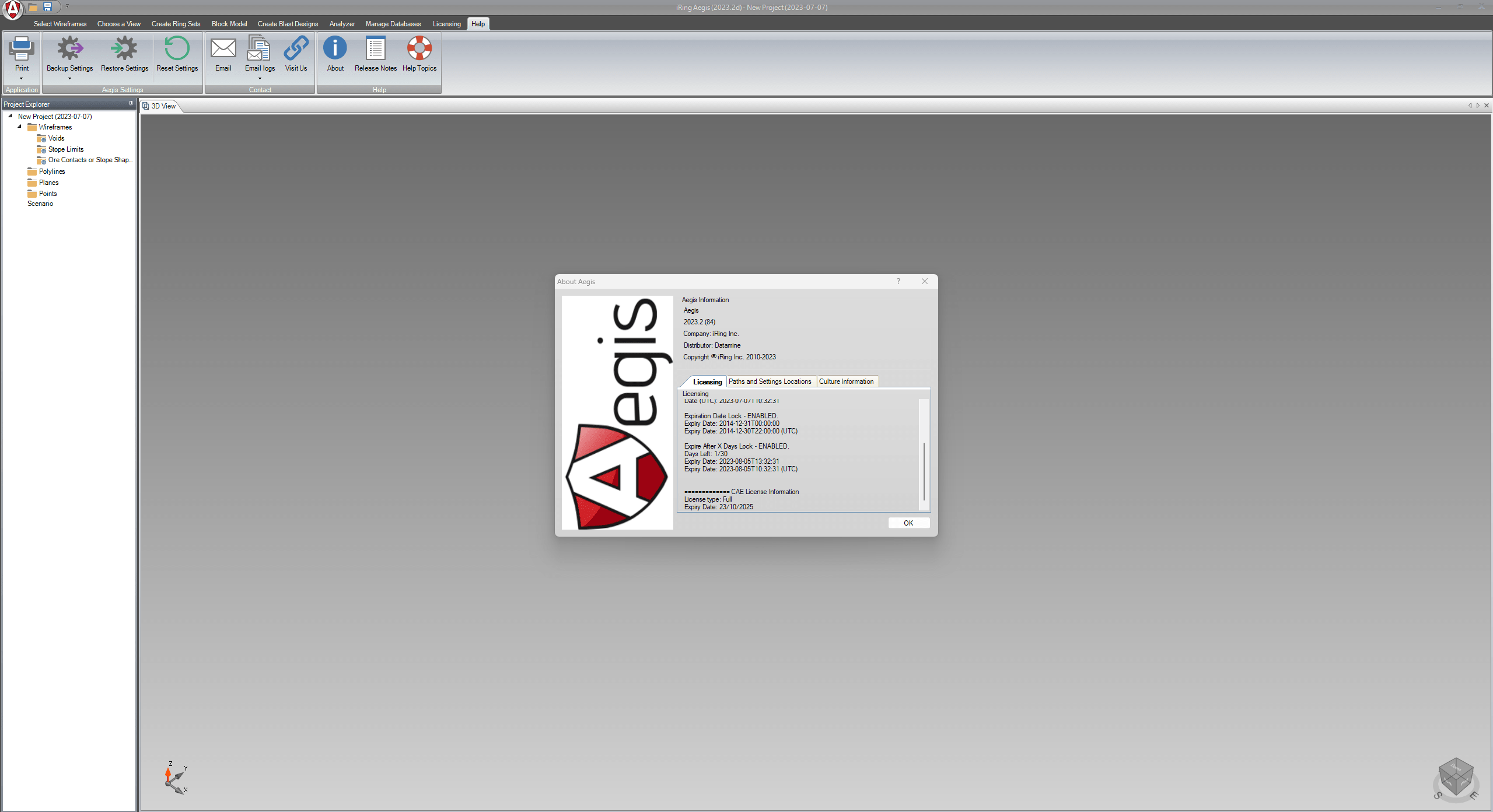Select Scenario item in Project Explorer

40,203
